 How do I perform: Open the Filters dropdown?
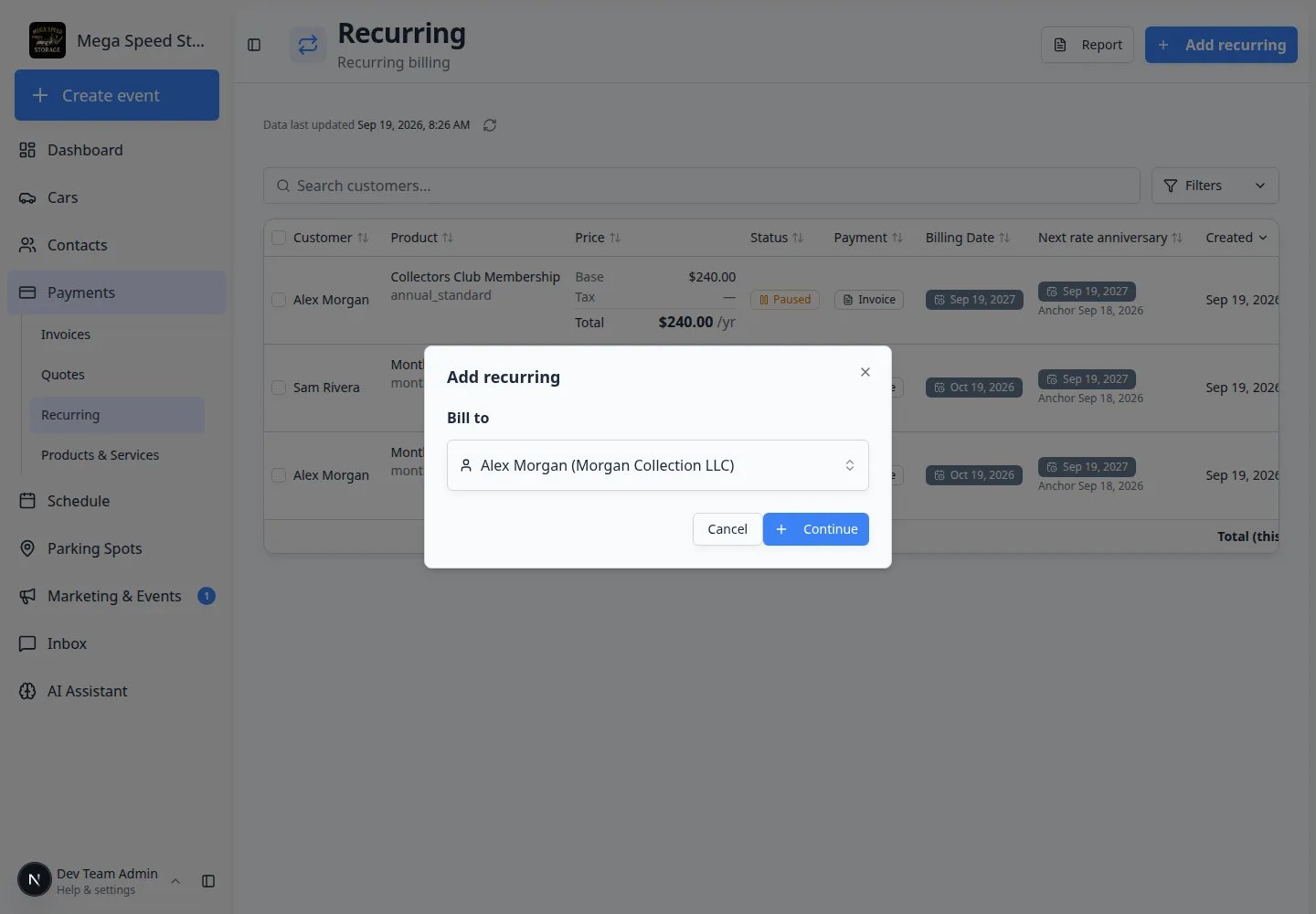coord(1215,186)
